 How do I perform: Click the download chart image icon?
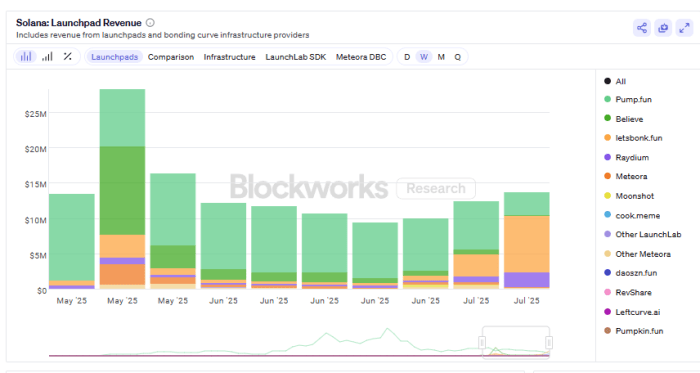pyautogui.click(x=663, y=28)
